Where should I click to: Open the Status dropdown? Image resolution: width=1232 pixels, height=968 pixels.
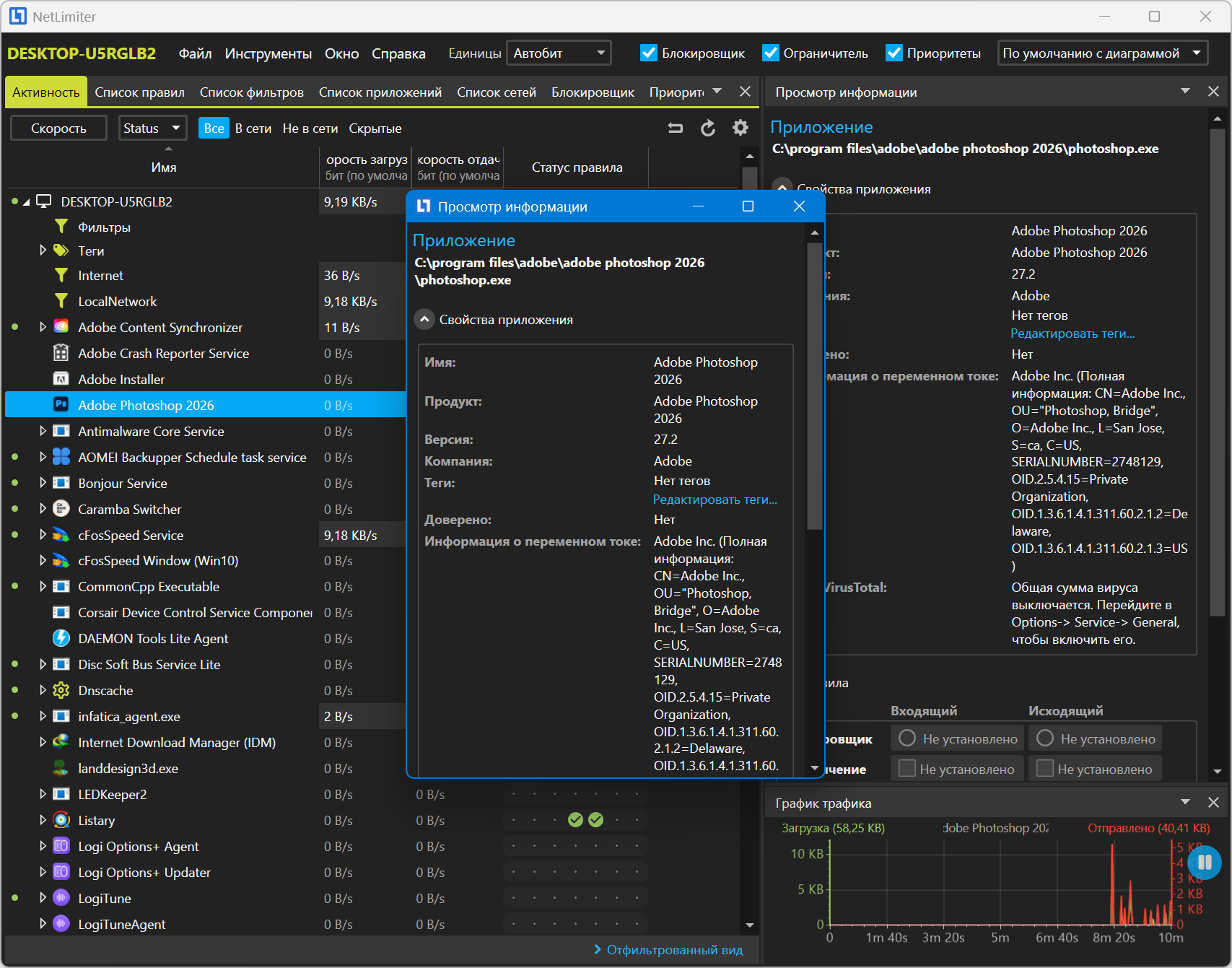click(152, 128)
